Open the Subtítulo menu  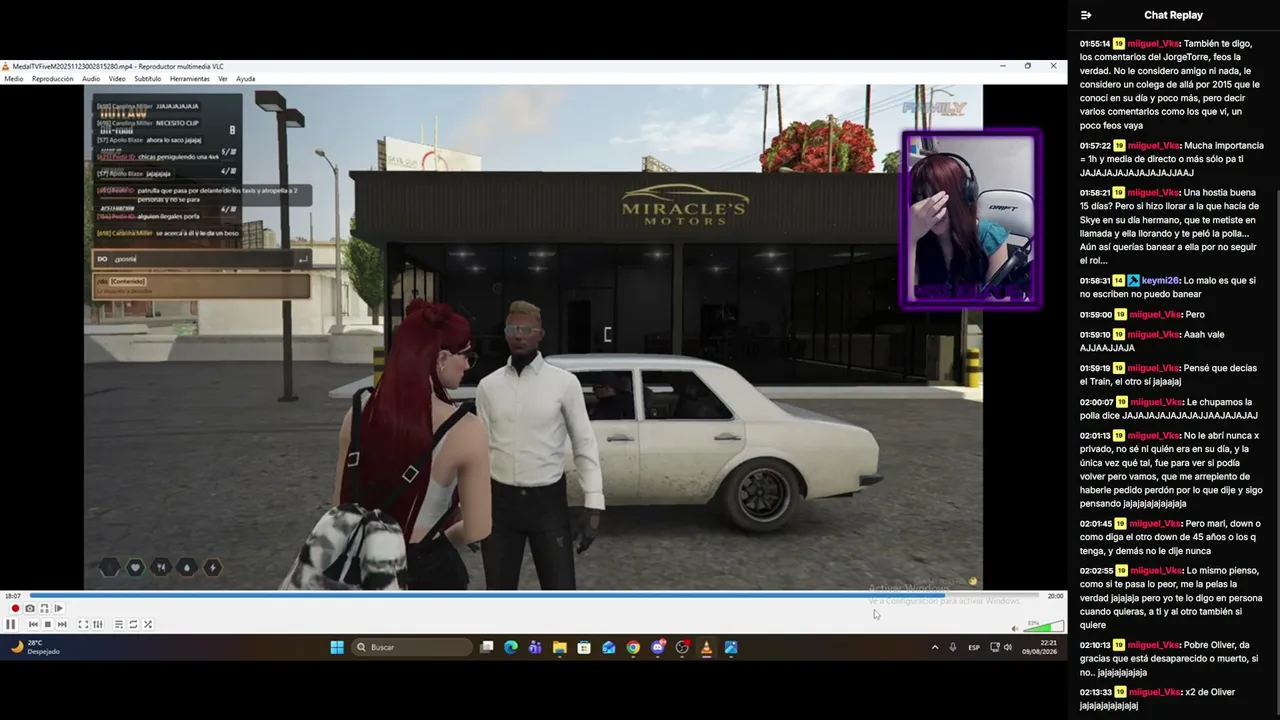pos(148,79)
